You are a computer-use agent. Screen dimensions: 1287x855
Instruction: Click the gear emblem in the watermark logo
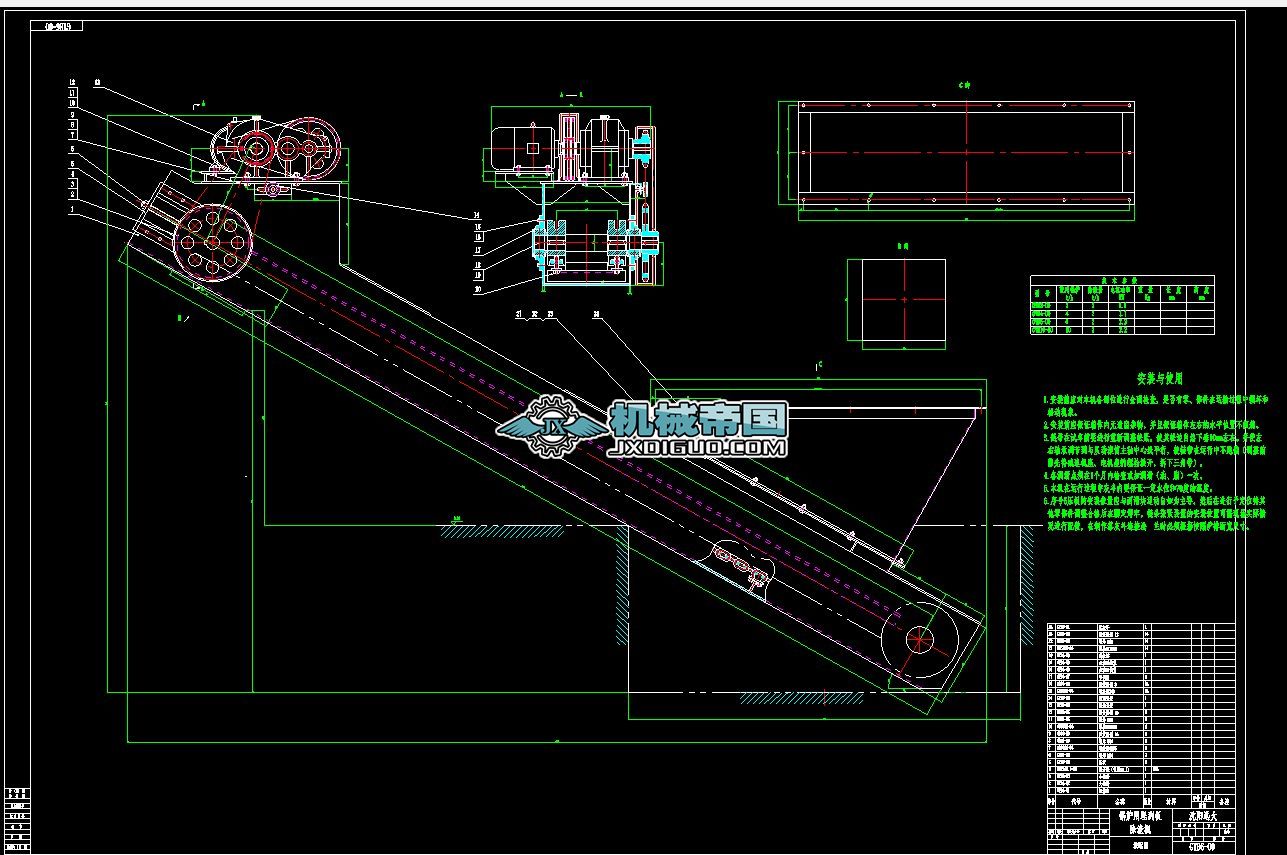pos(549,427)
